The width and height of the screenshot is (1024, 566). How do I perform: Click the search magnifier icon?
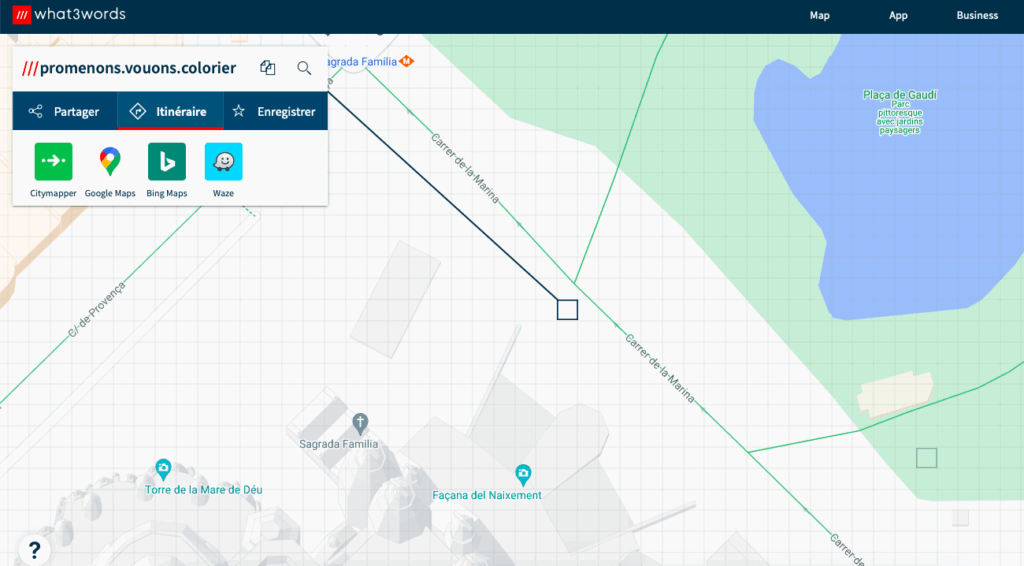click(x=304, y=68)
